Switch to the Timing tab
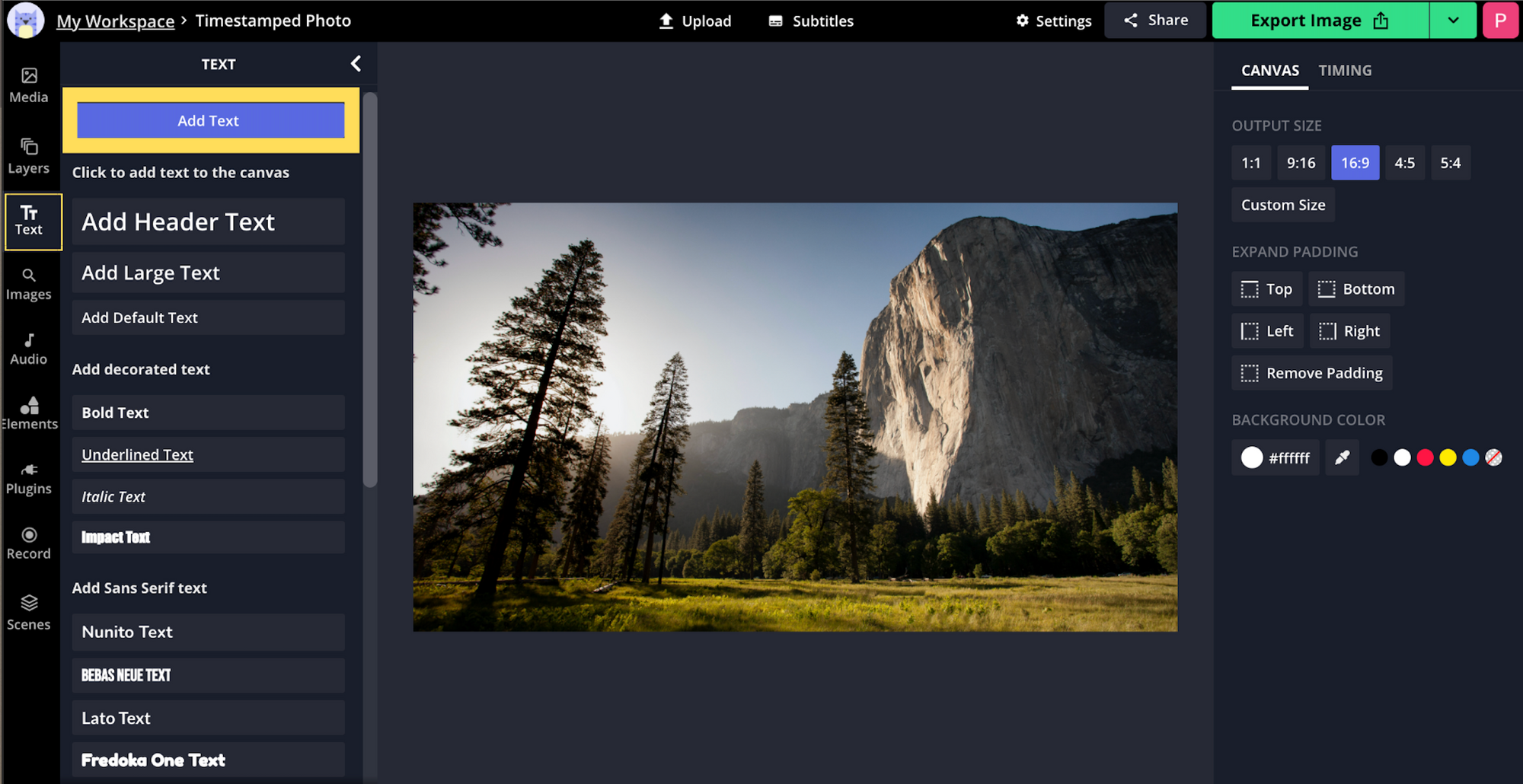Image resolution: width=1523 pixels, height=784 pixels. pyautogui.click(x=1345, y=70)
